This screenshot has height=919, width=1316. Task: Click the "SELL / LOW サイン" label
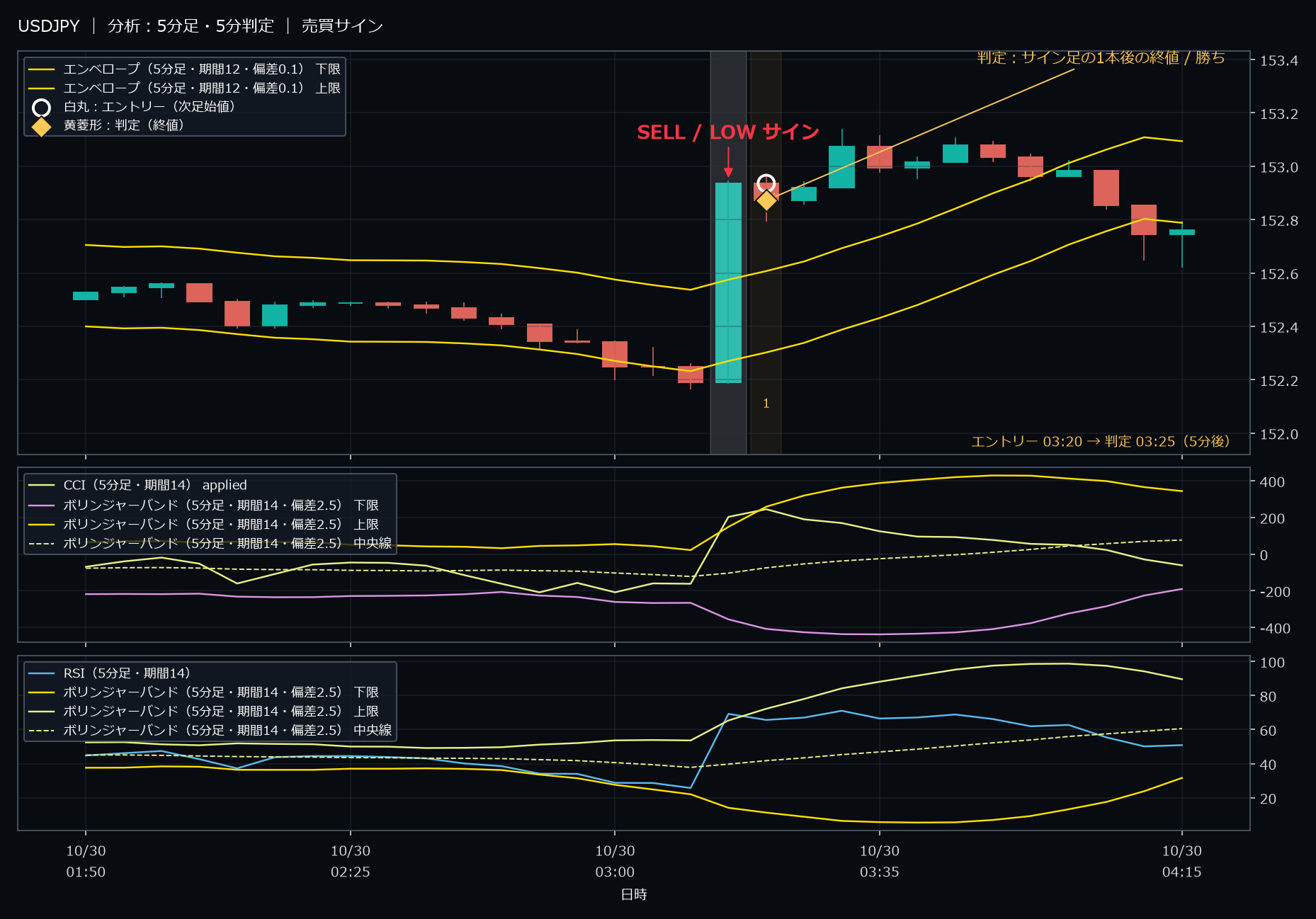tap(728, 132)
